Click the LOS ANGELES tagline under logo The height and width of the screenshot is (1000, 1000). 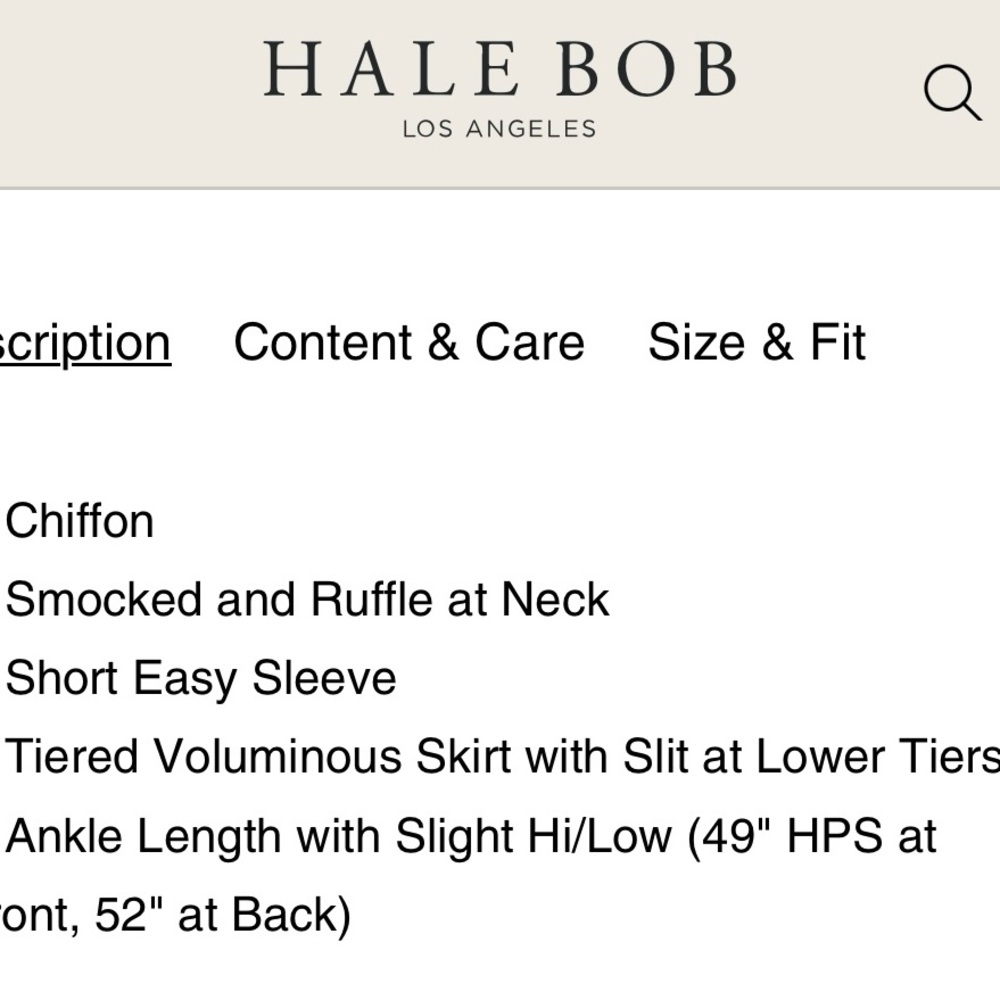499,129
